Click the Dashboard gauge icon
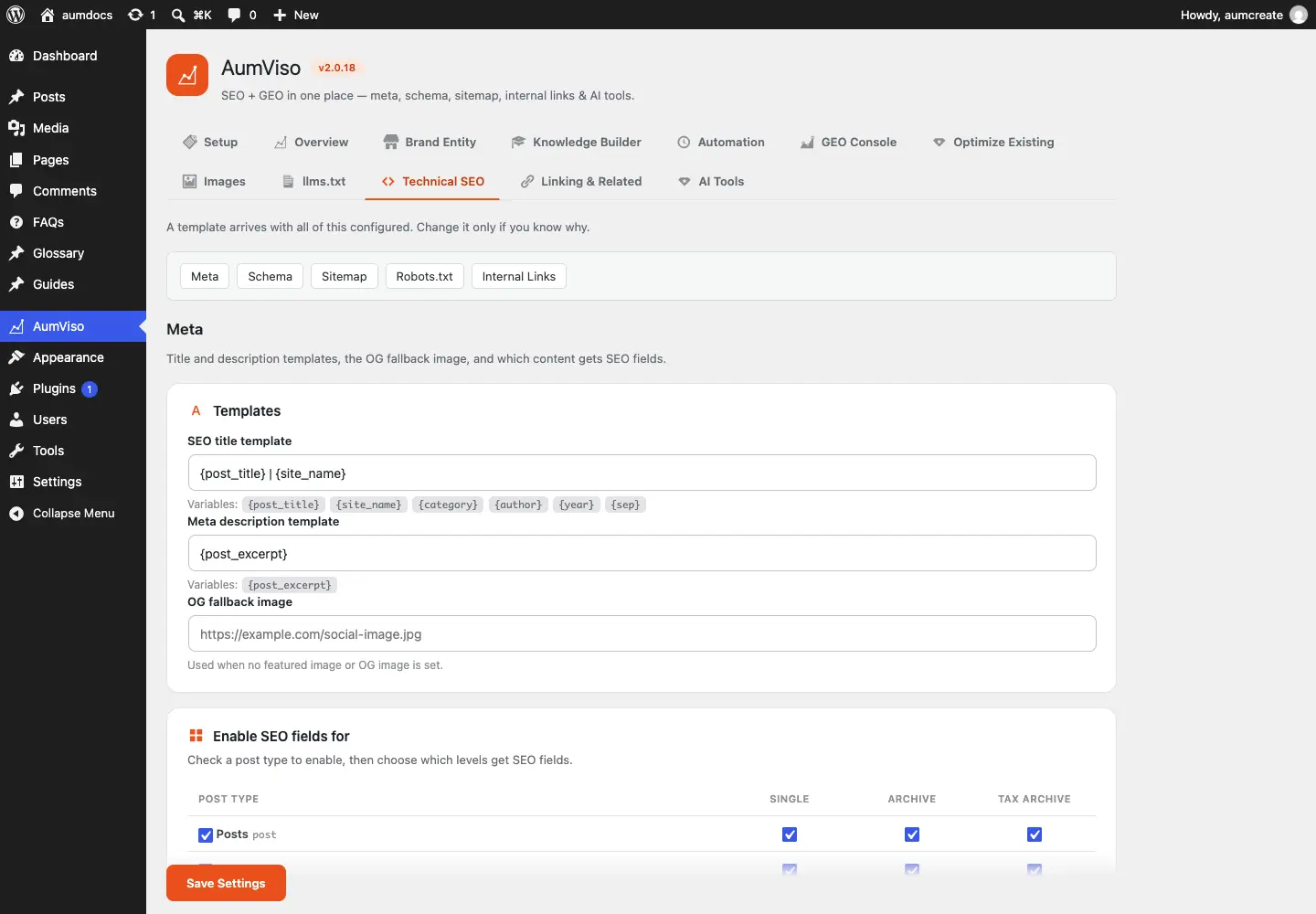 [16, 56]
